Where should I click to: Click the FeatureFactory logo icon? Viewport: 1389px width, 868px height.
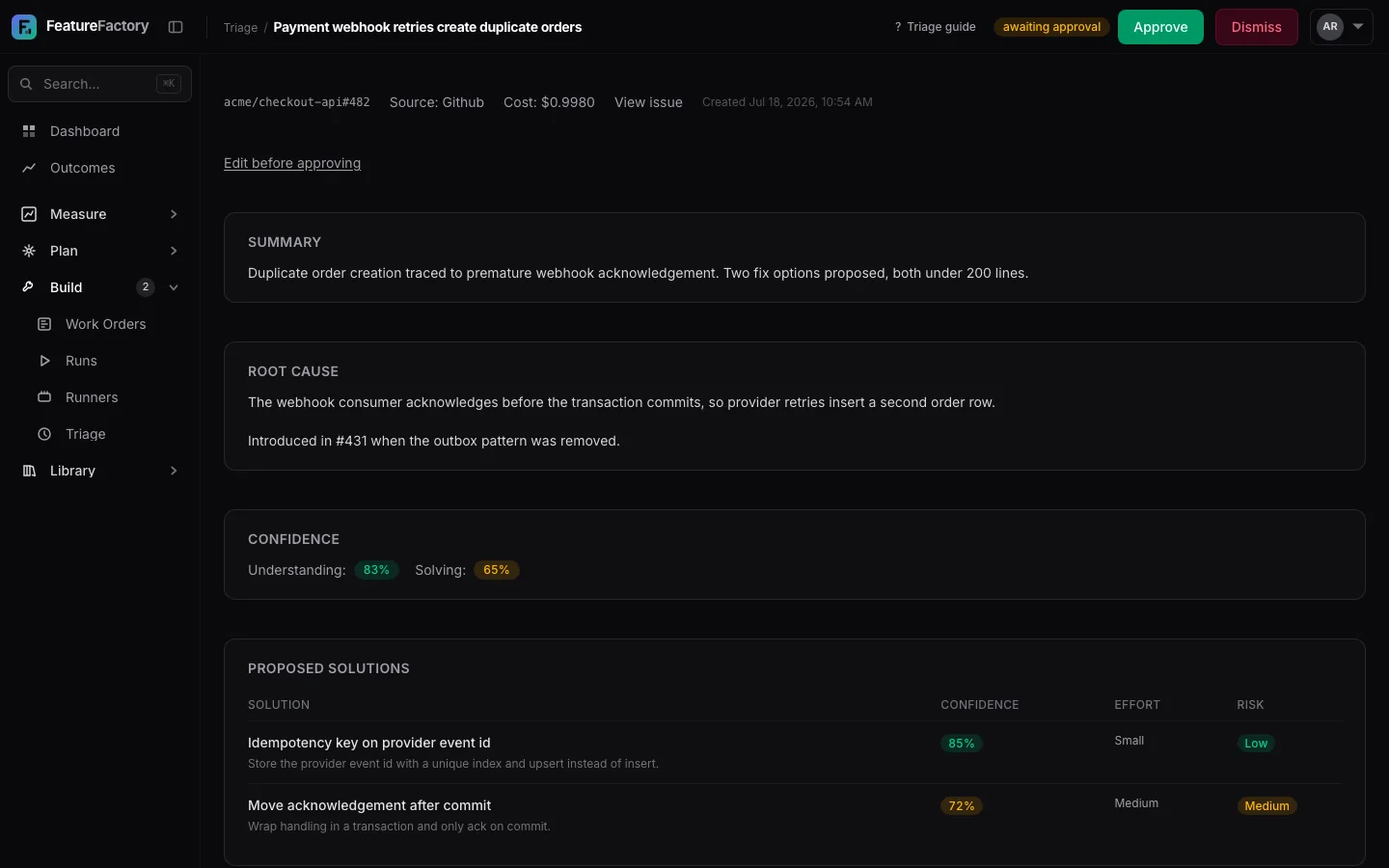[24, 27]
